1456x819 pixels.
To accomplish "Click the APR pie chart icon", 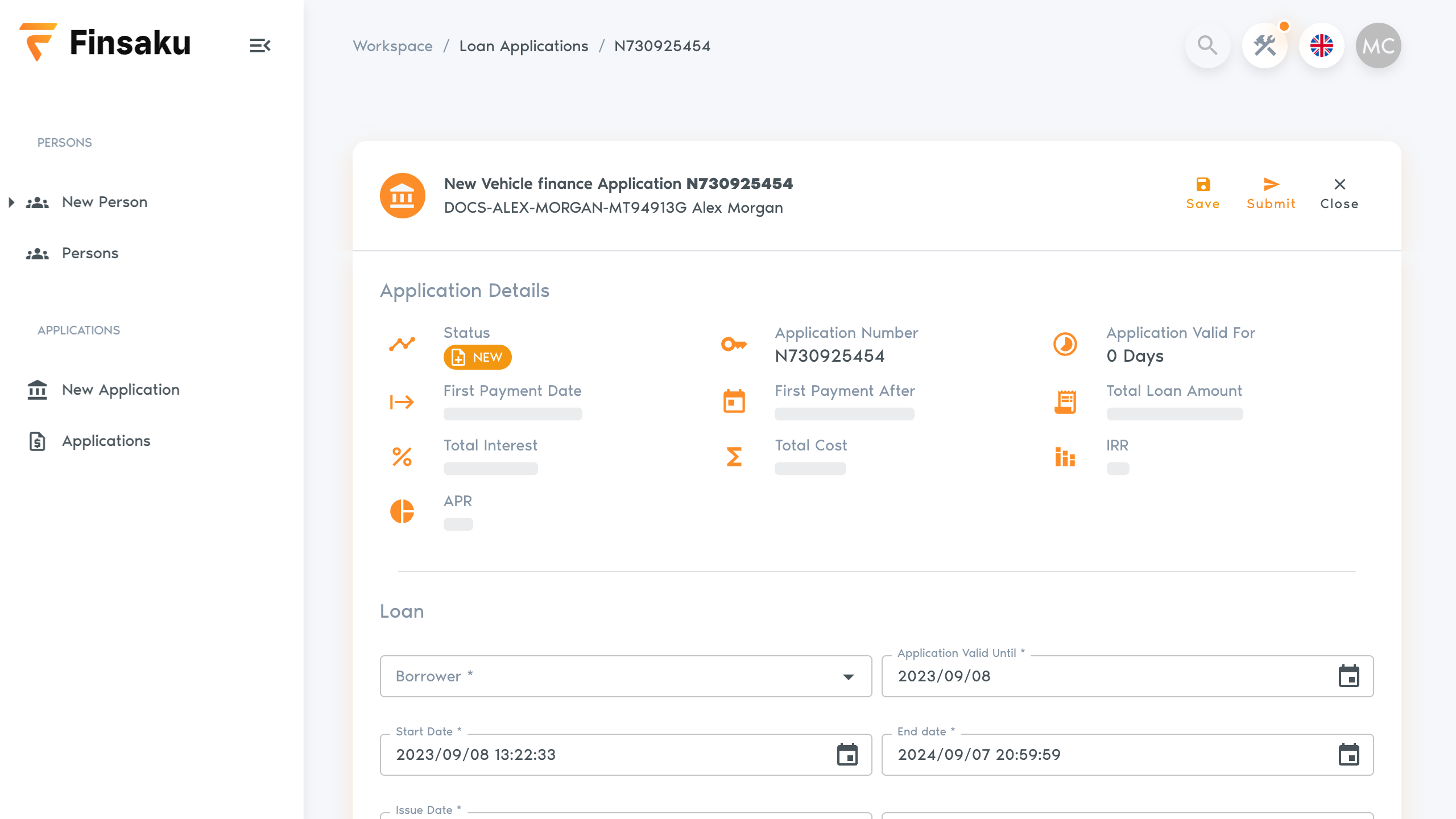I will (402, 511).
